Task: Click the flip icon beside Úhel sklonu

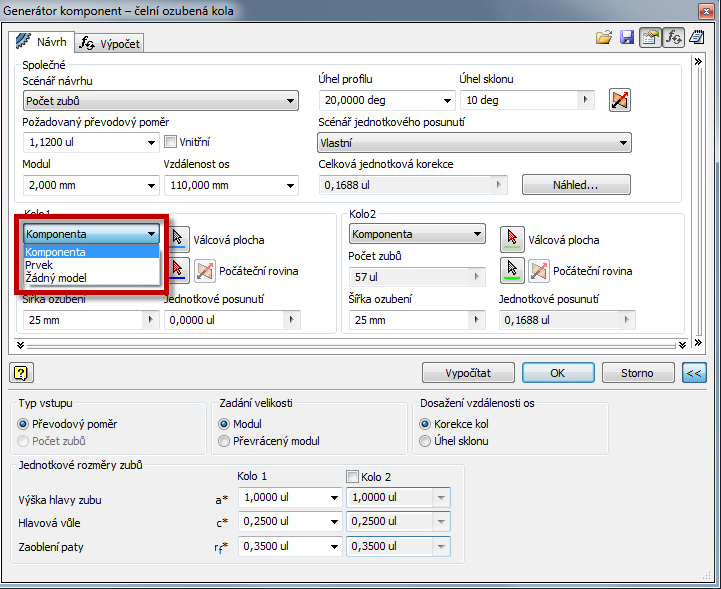Action: pyautogui.click(x=620, y=100)
